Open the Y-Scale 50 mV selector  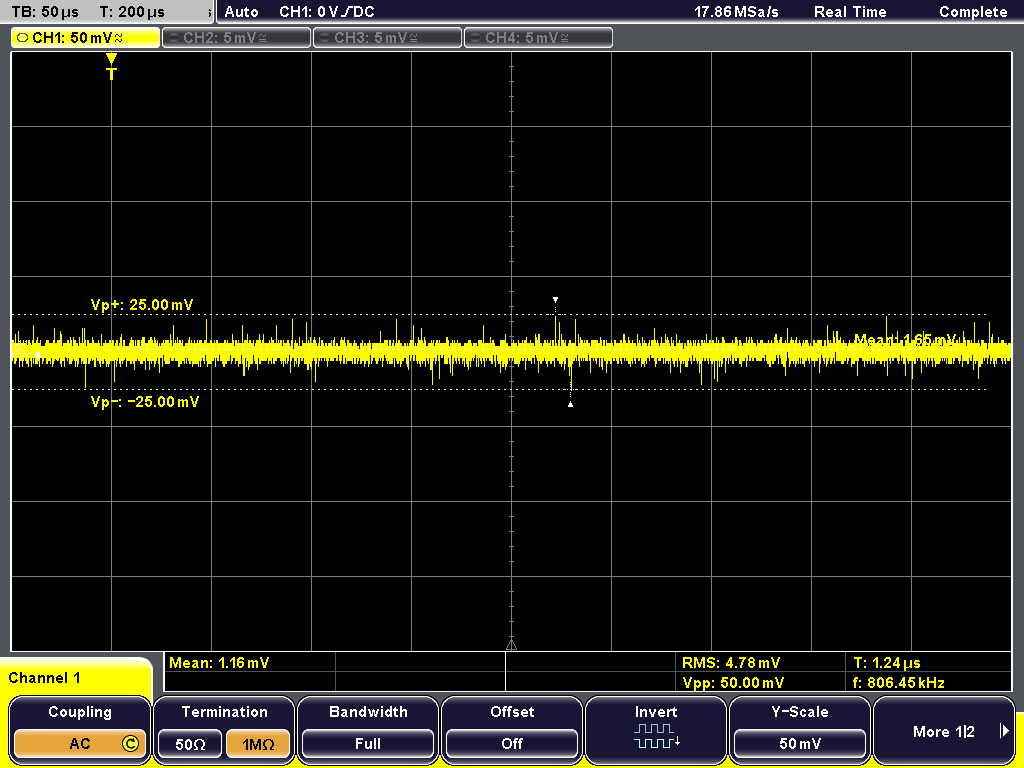point(800,743)
